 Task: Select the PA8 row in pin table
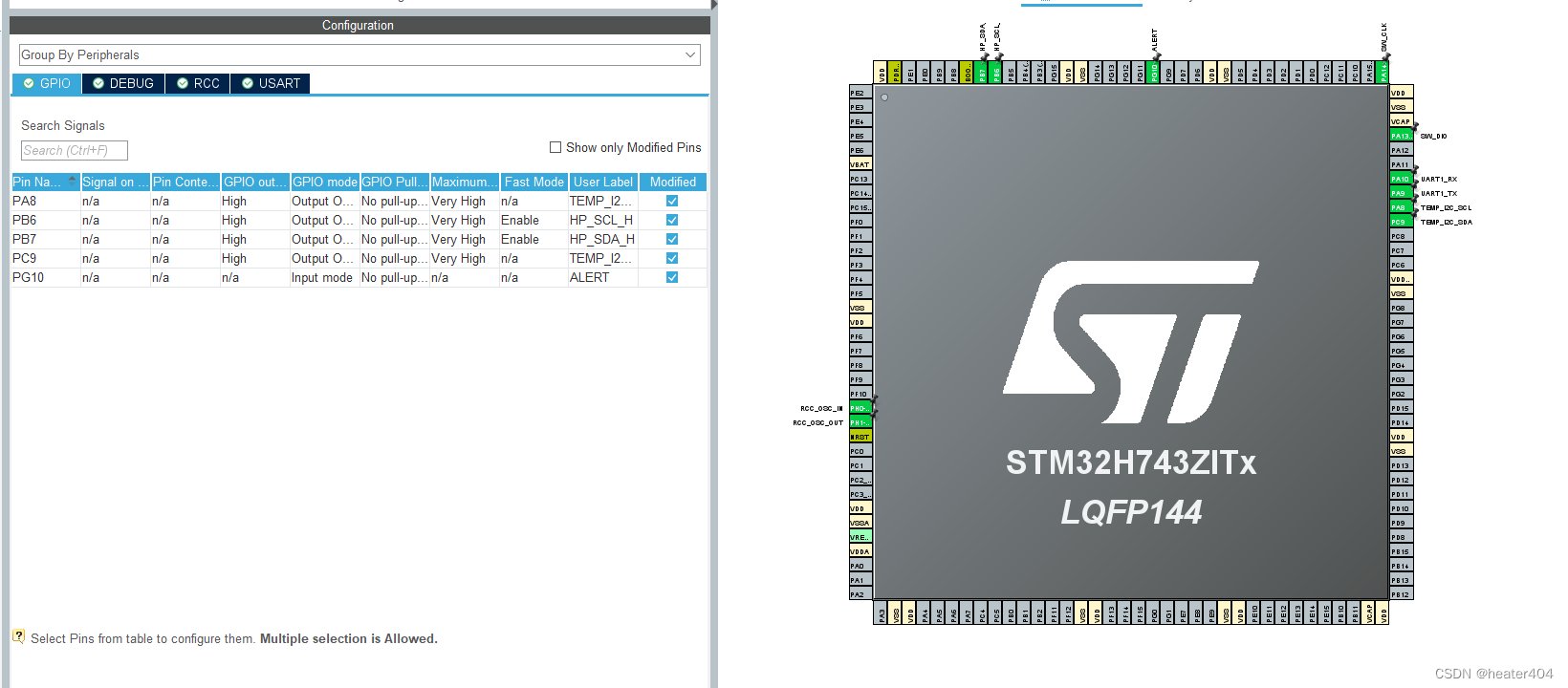(359, 201)
